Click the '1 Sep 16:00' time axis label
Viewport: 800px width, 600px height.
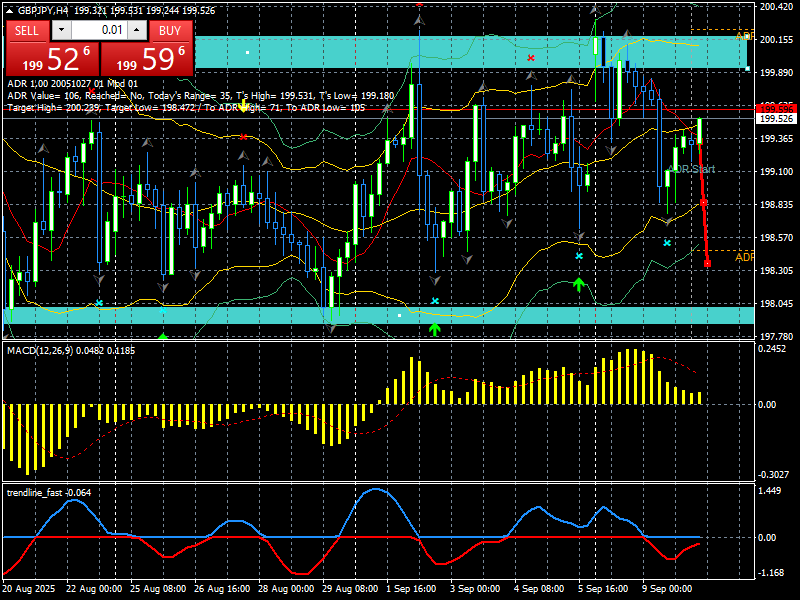[411, 589]
